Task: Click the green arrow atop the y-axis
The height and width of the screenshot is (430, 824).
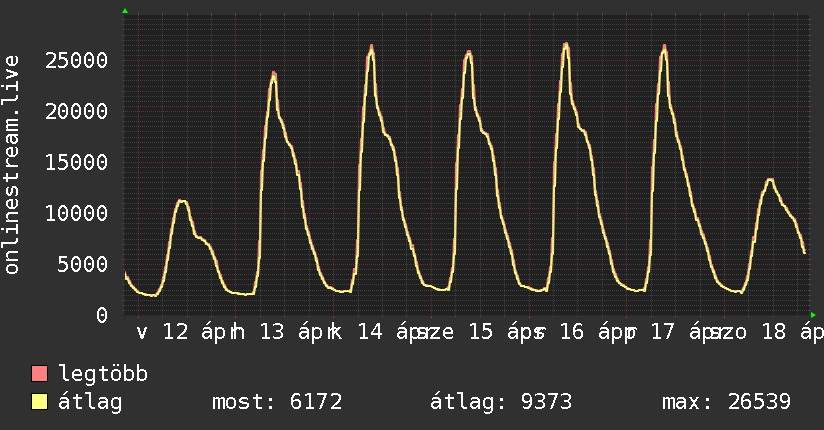Action: click(x=125, y=11)
